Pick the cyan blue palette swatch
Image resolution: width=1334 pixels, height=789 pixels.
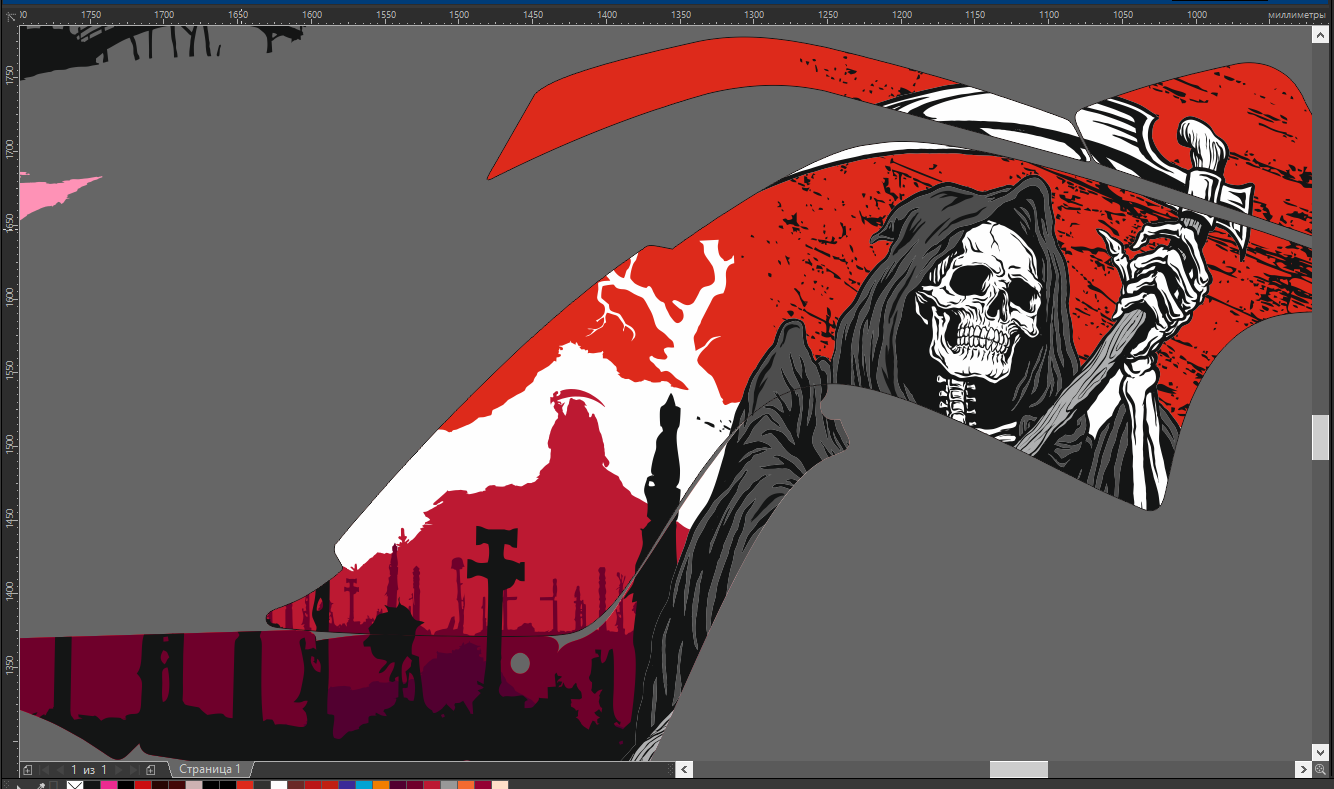point(364,786)
